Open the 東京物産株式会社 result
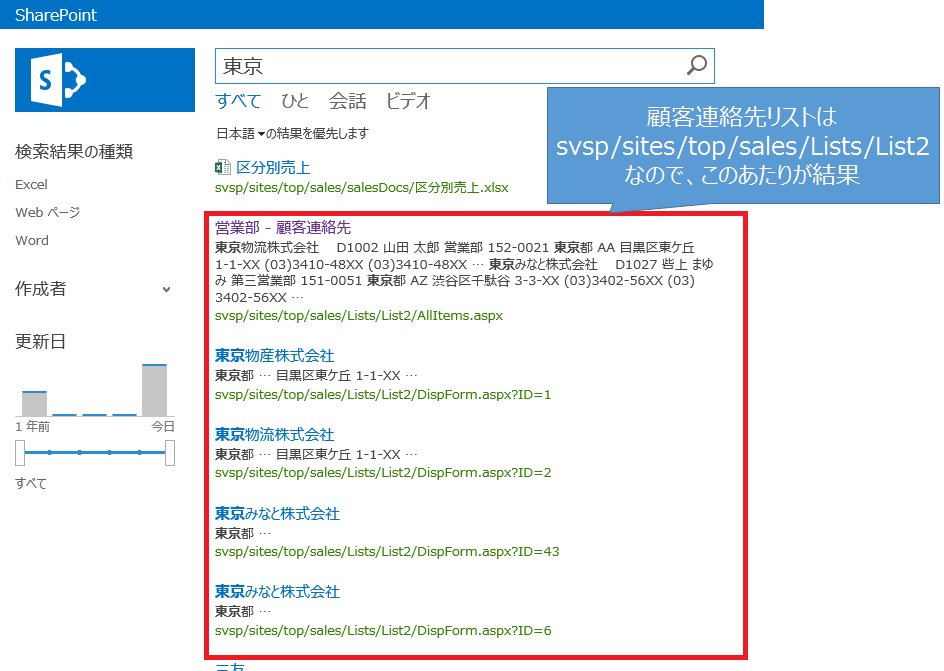Screen dimensions: 944x671 pos(275,356)
